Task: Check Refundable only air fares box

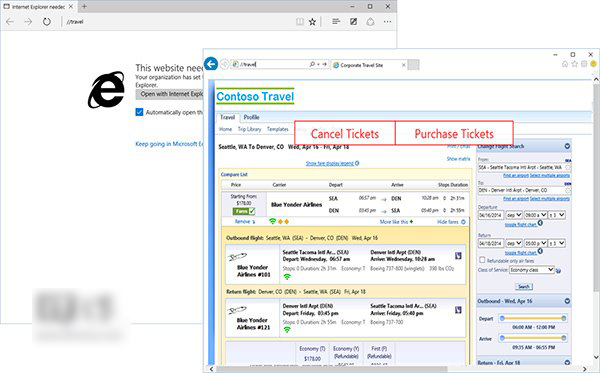Action: click(x=482, y=260)
